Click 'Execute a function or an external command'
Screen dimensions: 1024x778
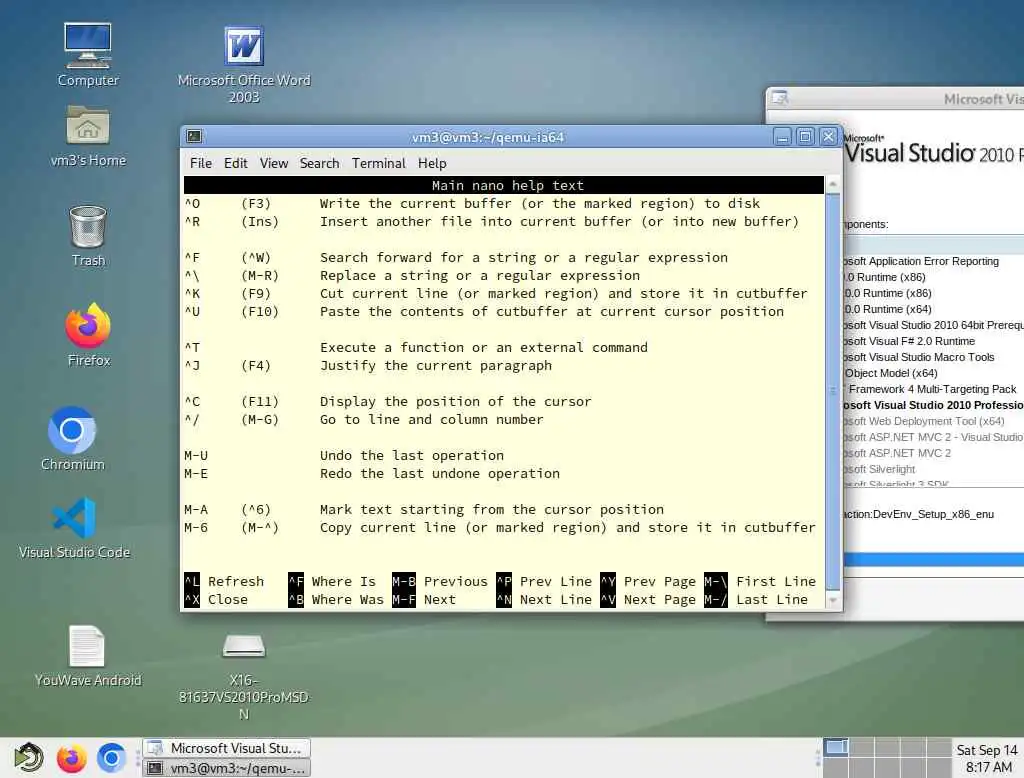click(484, 348)
